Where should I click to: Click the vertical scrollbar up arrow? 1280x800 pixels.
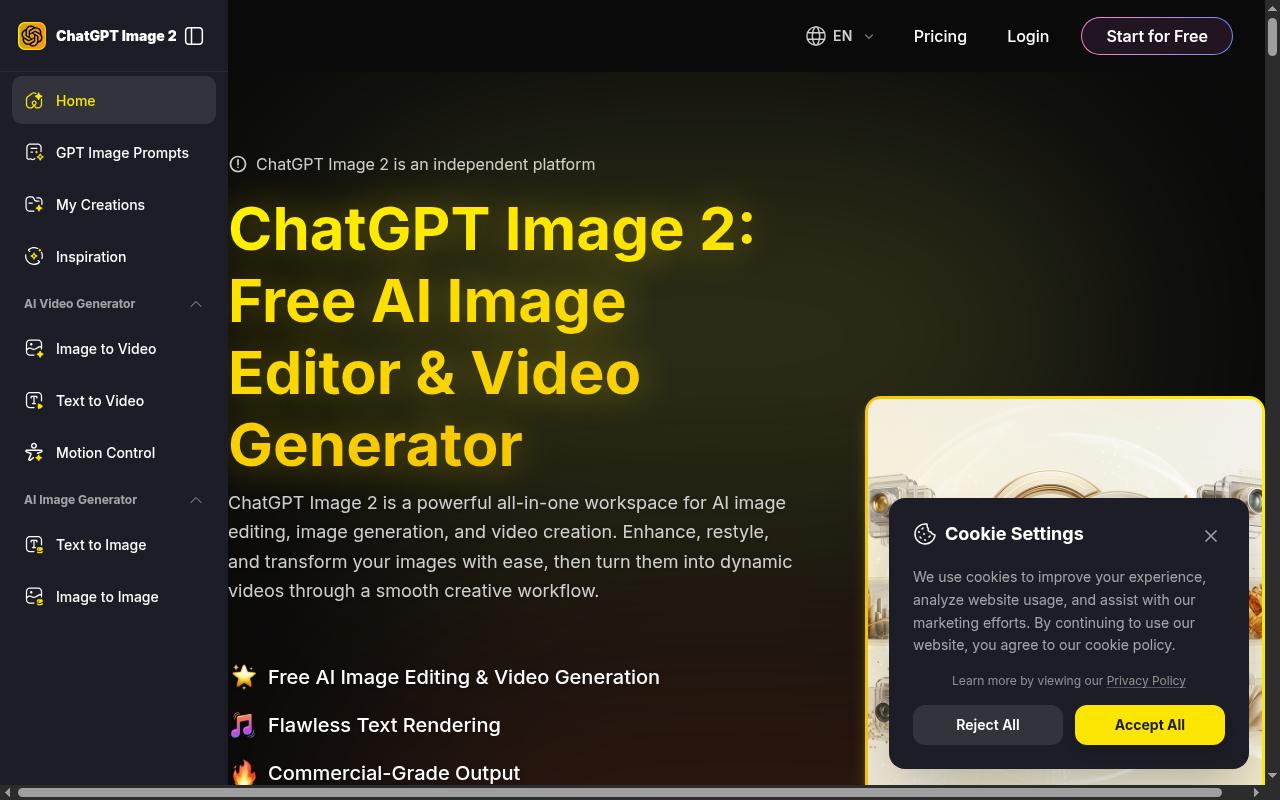[x=1272, y=7]
